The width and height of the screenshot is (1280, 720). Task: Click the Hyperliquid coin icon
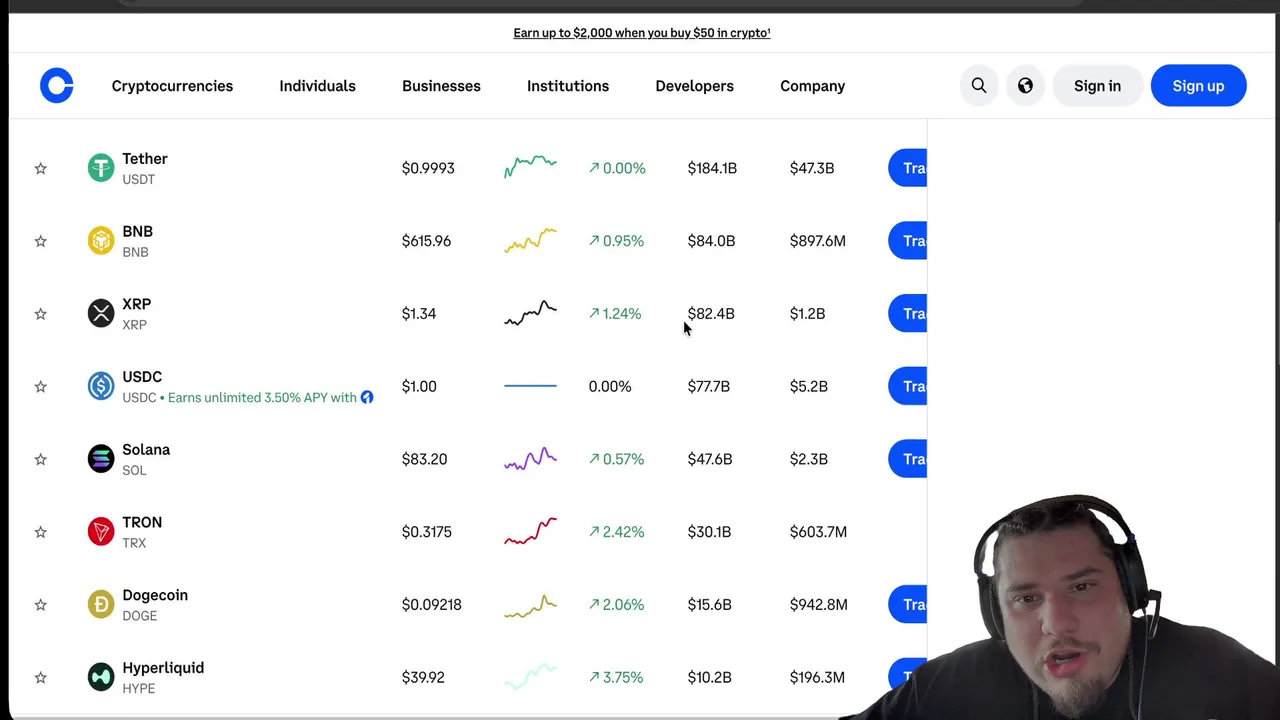tap(101, 677)
